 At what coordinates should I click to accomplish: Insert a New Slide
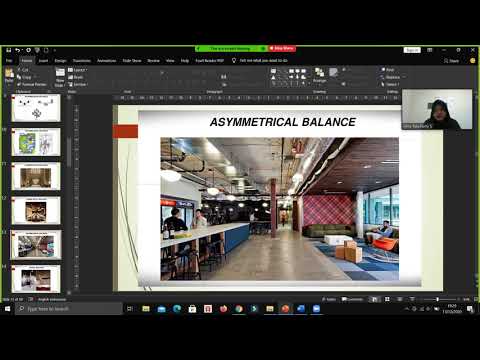[x=60, y=77]
